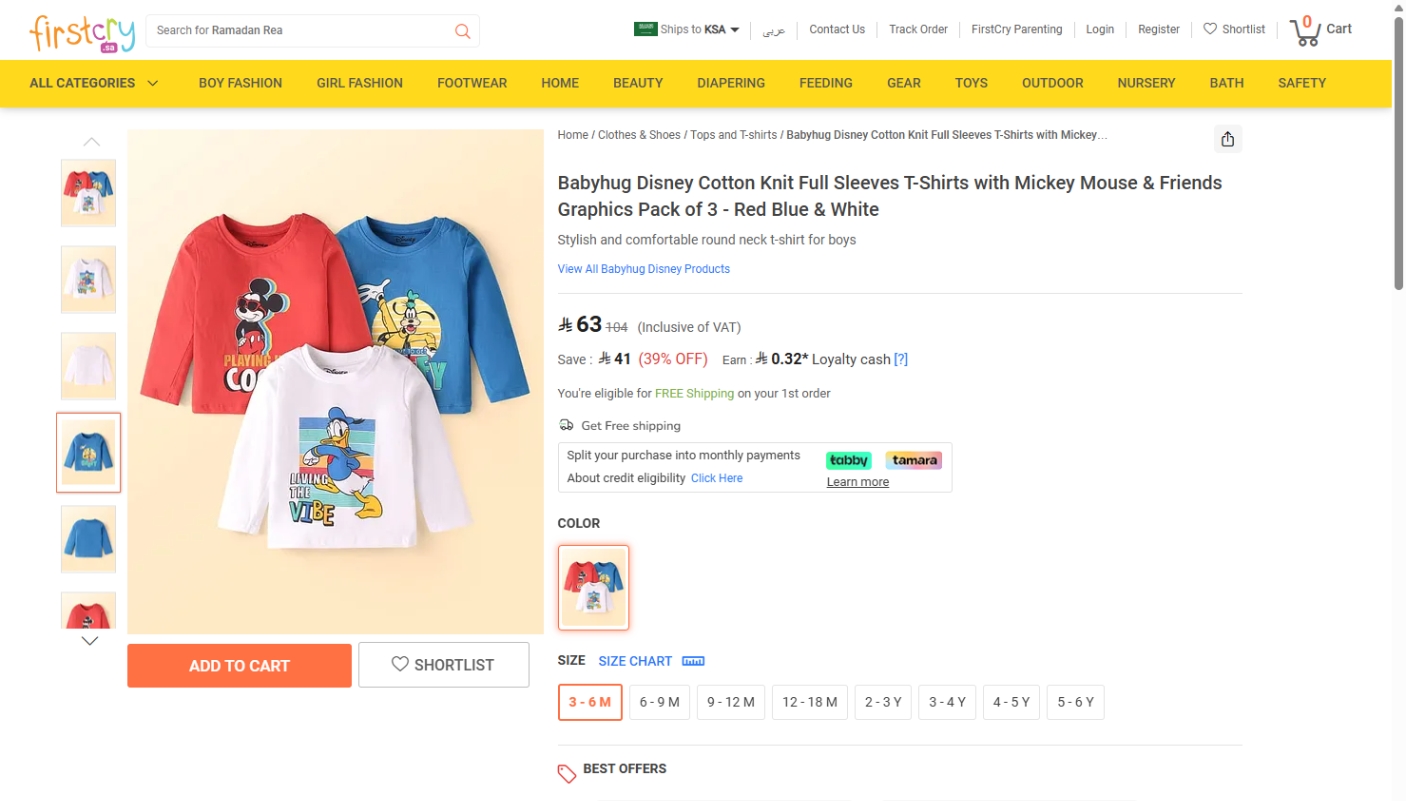Select the 6-9 M size option

point(659,702)
